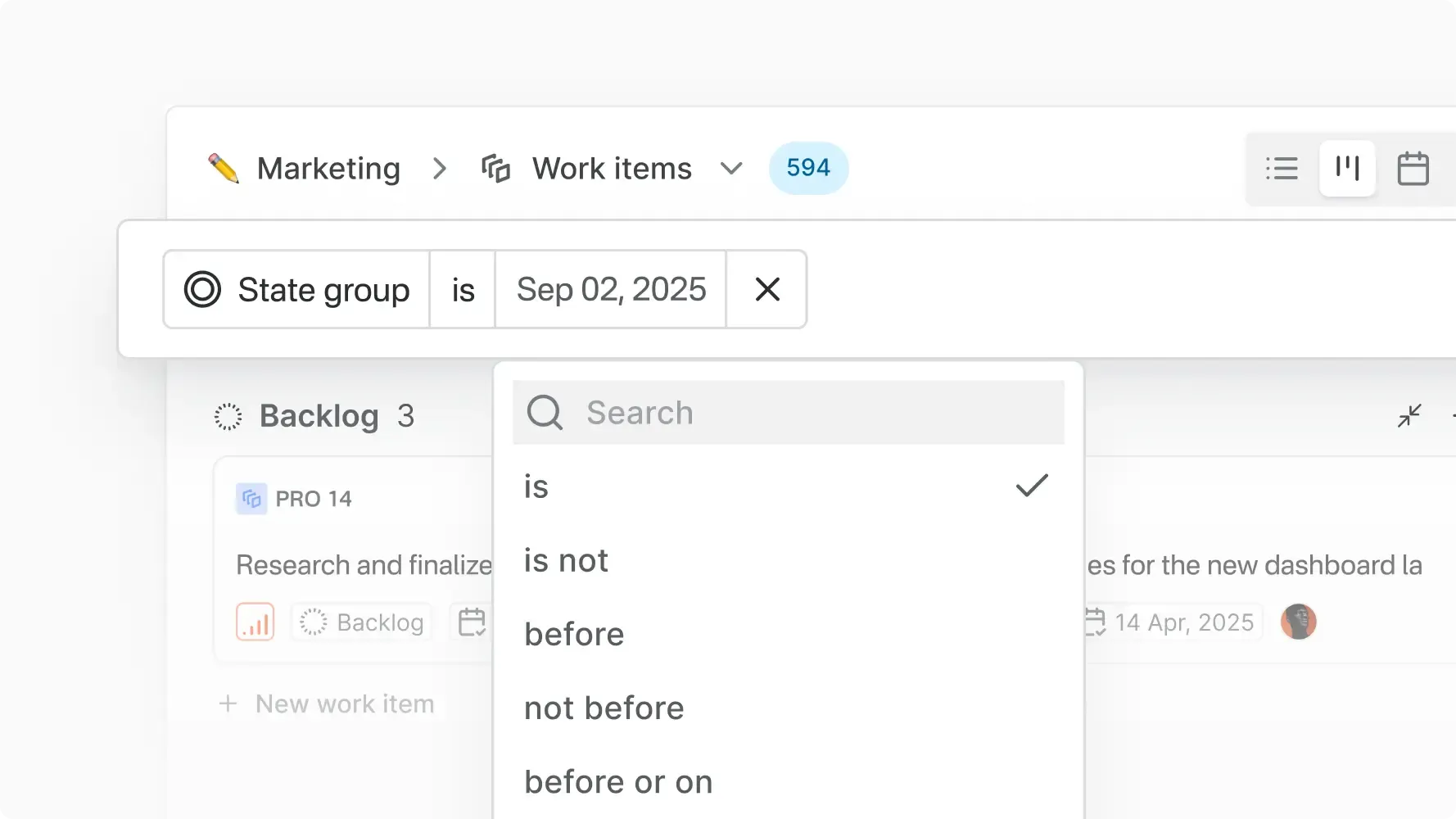Open the calendar view layout

tap(1414, 169)
